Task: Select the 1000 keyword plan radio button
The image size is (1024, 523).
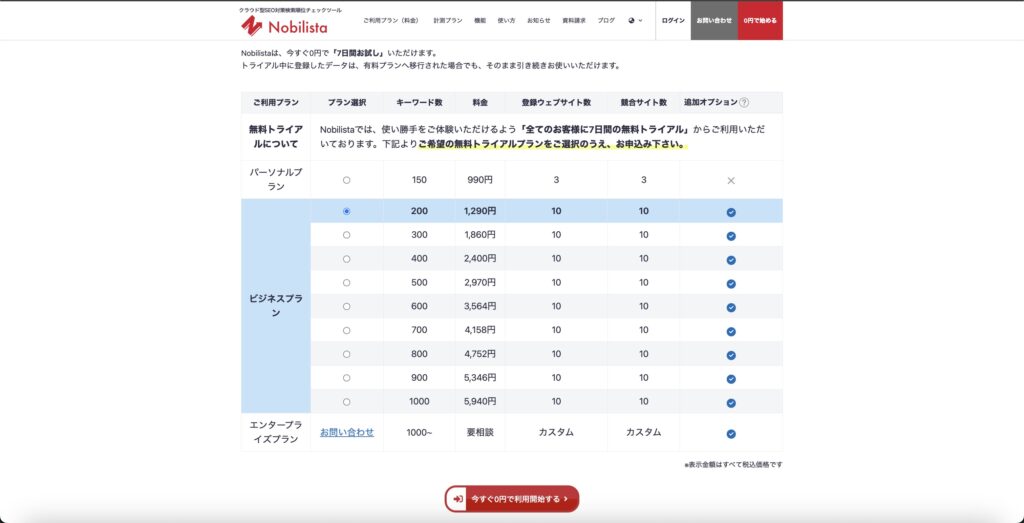Action: coord(346,402)
